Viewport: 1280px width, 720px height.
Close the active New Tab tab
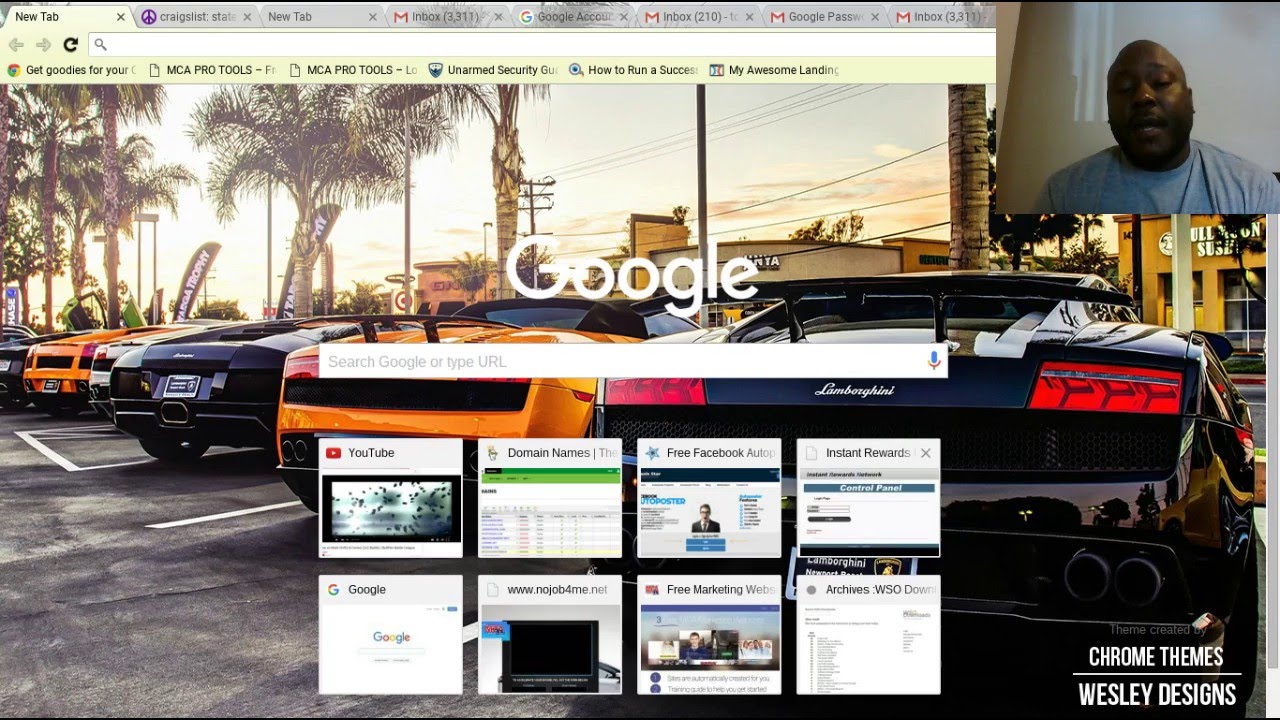(121, 17)
